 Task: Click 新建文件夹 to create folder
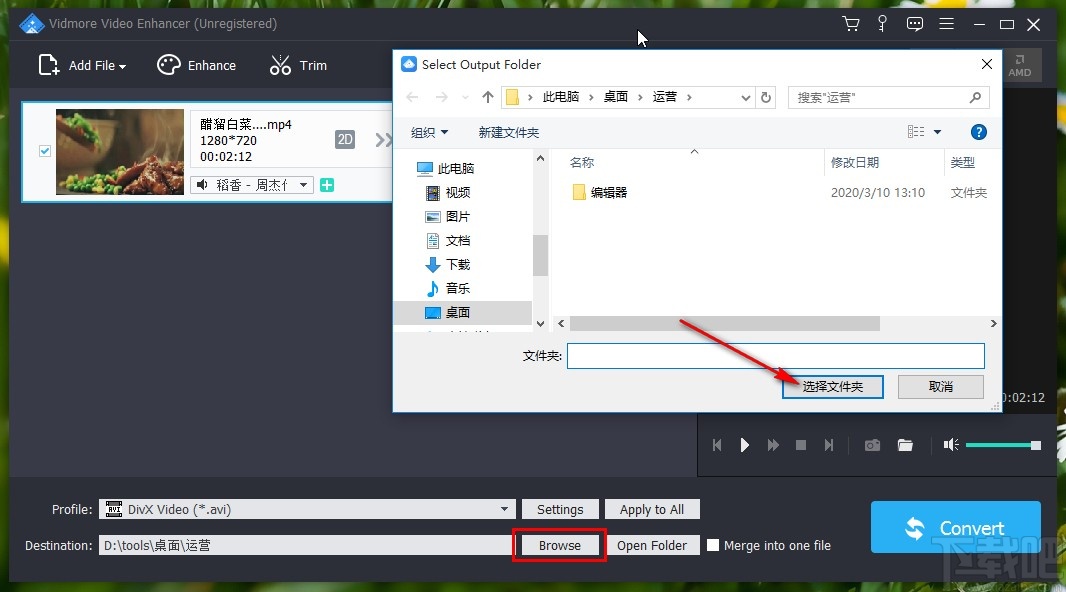[509, 133]
